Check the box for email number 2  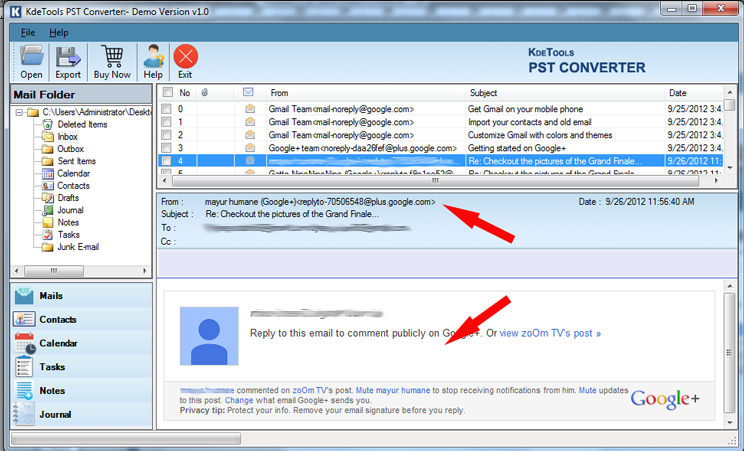pyautogui.click(x=167, y=135)
